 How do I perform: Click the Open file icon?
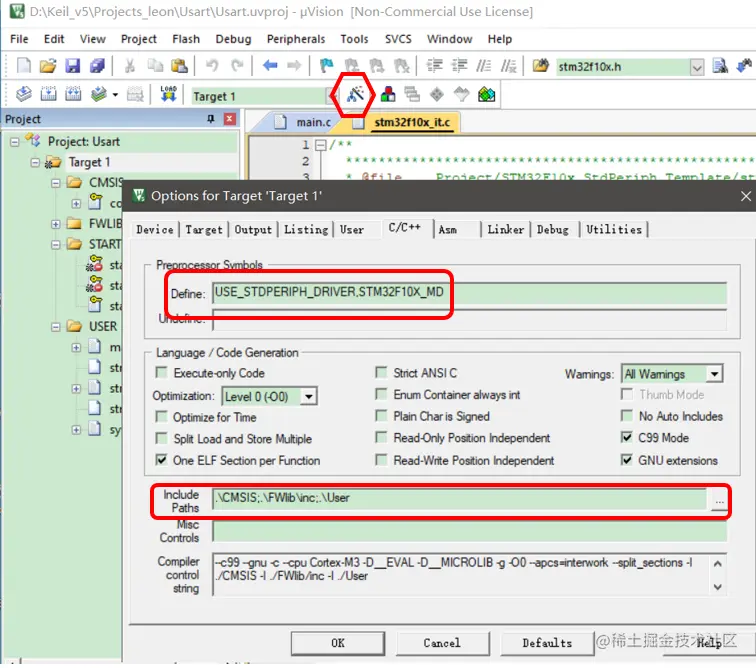pos(48,65)
